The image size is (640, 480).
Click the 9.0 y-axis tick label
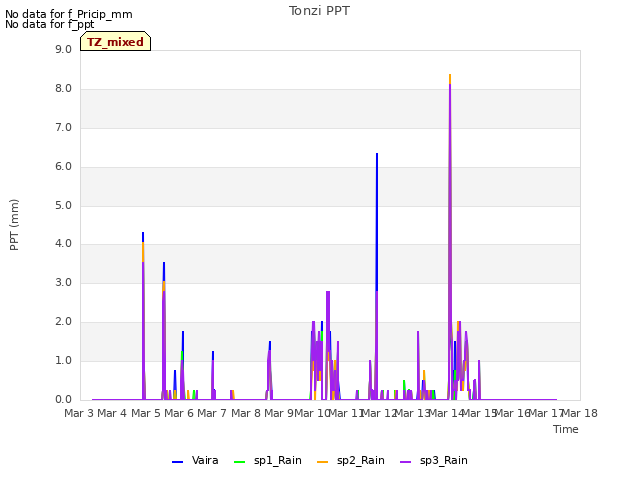tap(63, 49)
